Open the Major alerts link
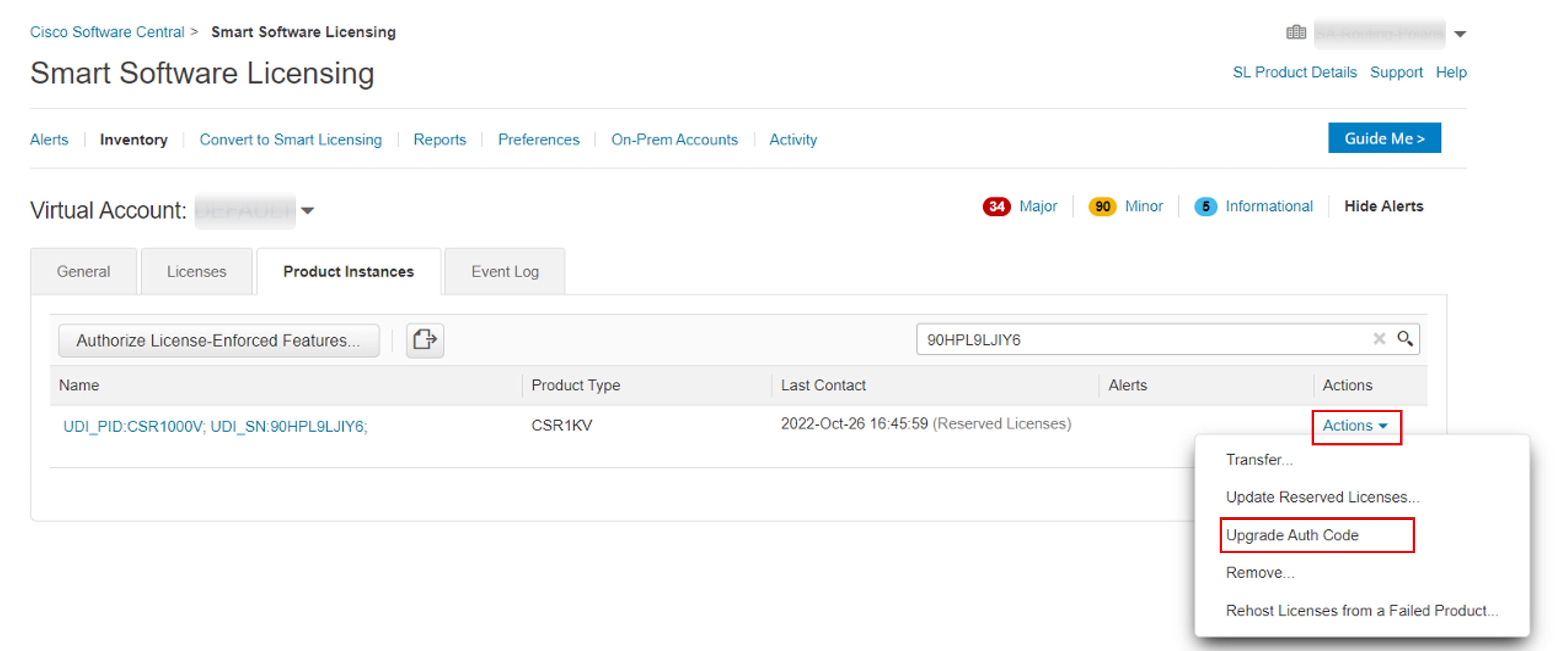 1038,206
